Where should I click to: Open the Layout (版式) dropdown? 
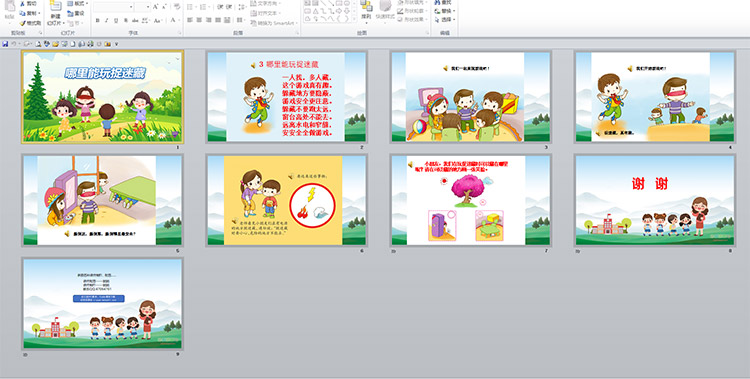click(78, 3)
